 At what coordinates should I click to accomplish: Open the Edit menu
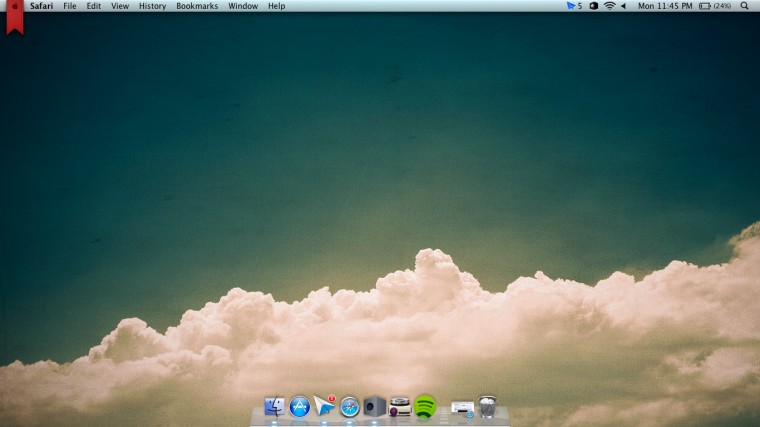pyautogui.click(x=94, y=6)
